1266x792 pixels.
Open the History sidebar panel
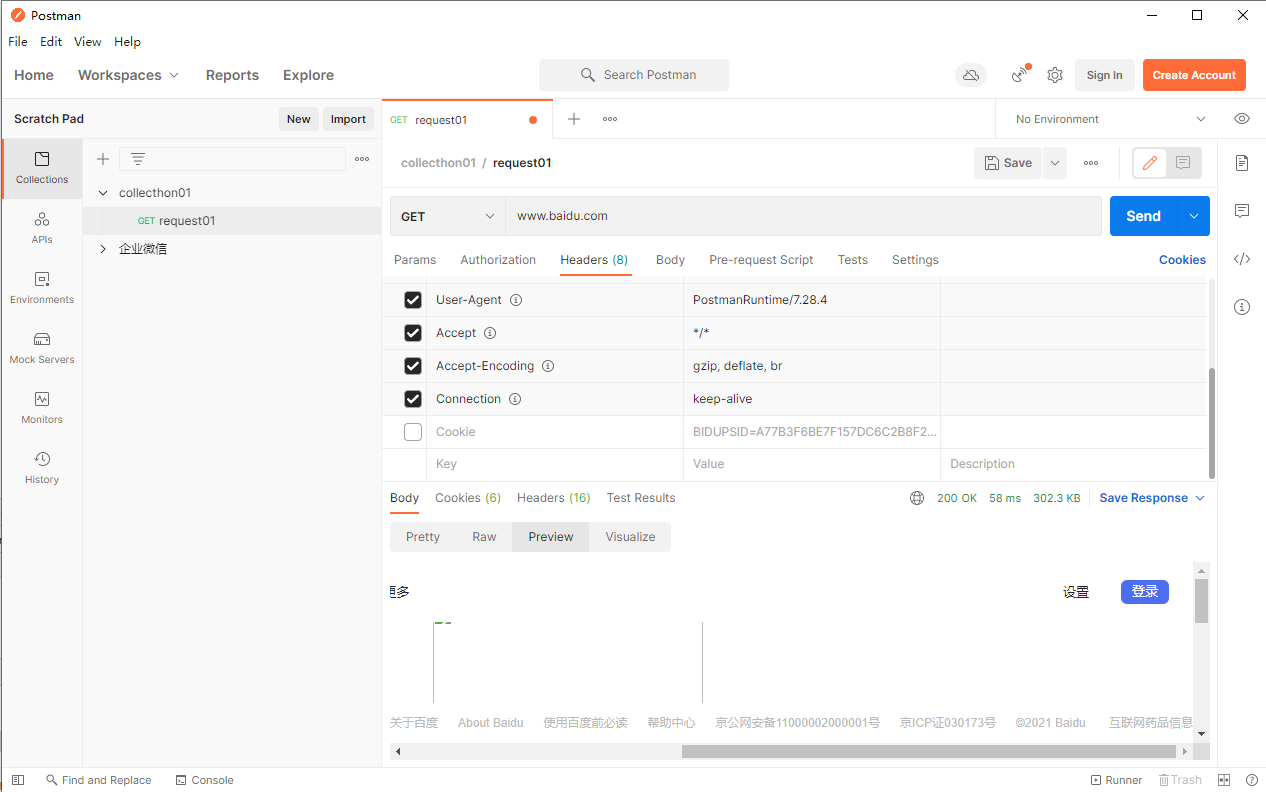pos(42,468)
